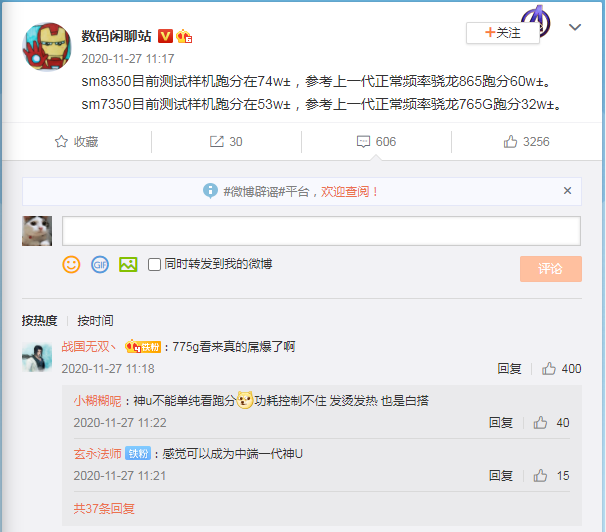Screen dimensions: 606x532
Task: Open 数码闲聊站 profile avatar
Action: pyautogui.click(x=47, y=47)
